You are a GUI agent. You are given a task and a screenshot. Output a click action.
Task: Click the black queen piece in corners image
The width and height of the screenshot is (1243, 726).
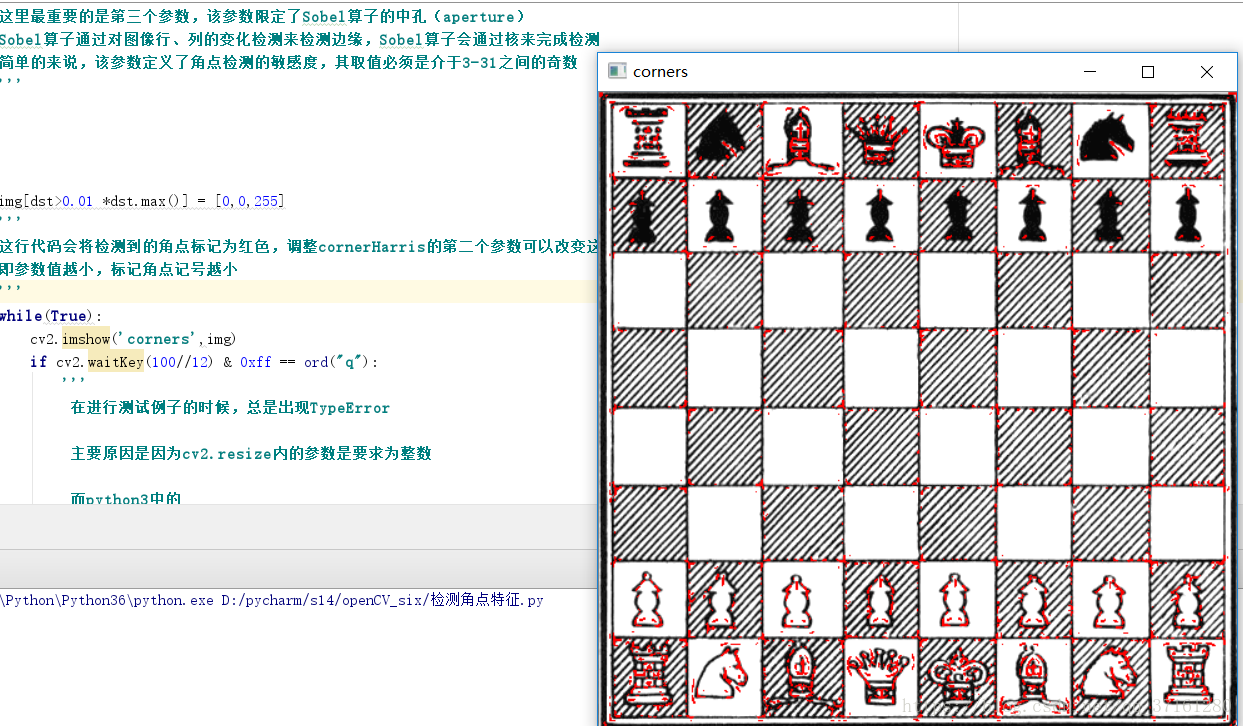point(876,138)
